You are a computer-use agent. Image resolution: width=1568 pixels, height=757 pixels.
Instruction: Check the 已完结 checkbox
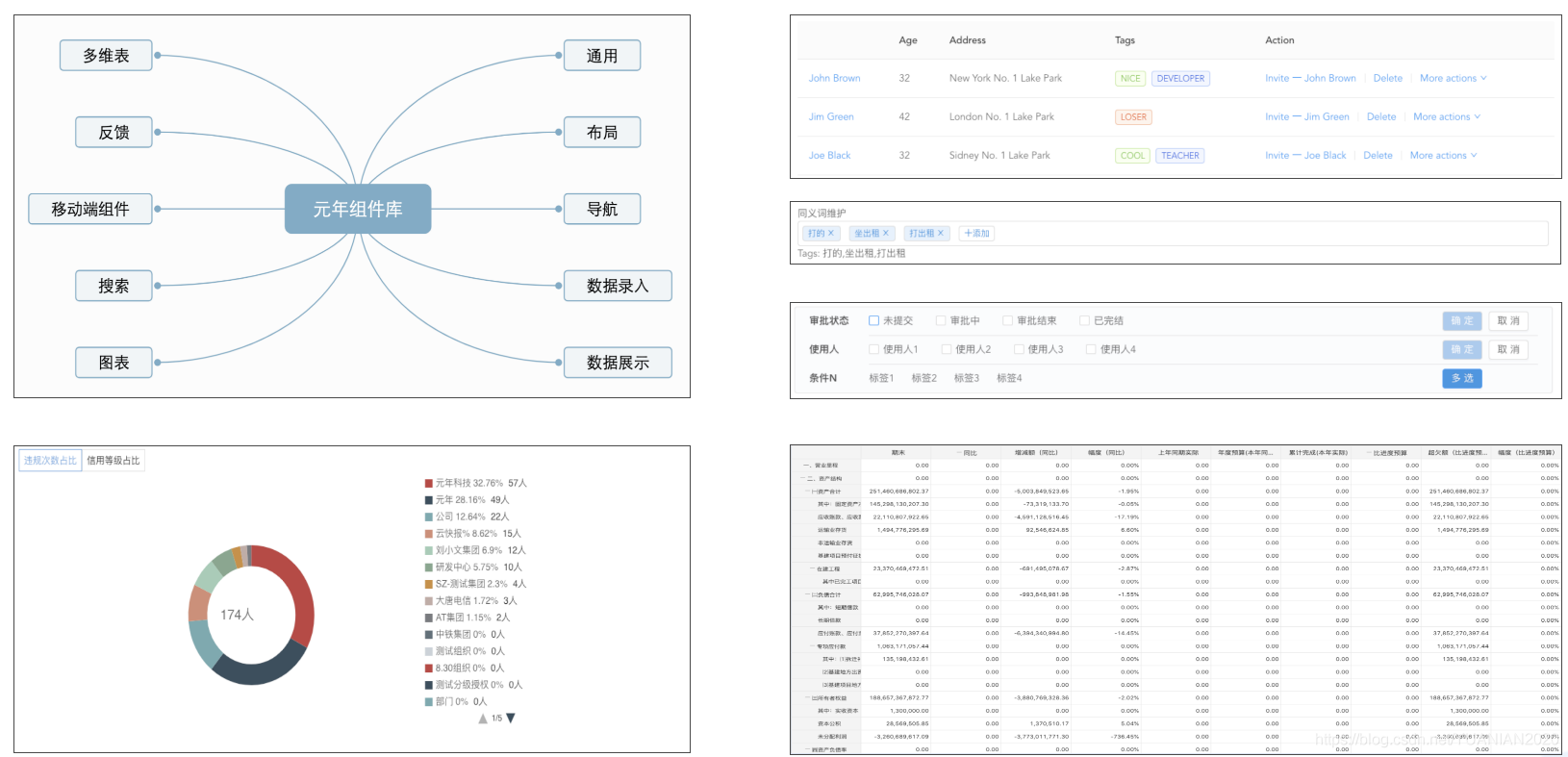click(x=1084, y=321)
